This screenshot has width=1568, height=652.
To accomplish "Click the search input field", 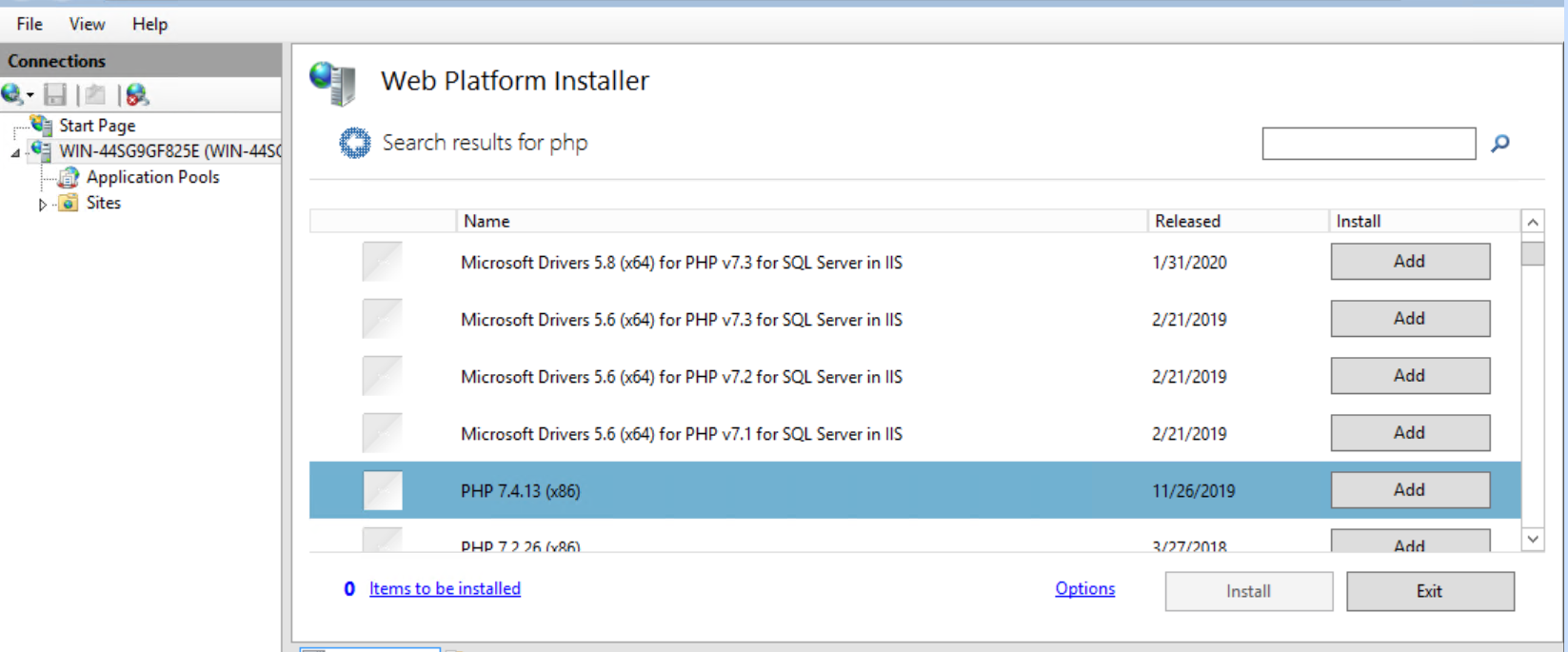I will point(1369,144).
